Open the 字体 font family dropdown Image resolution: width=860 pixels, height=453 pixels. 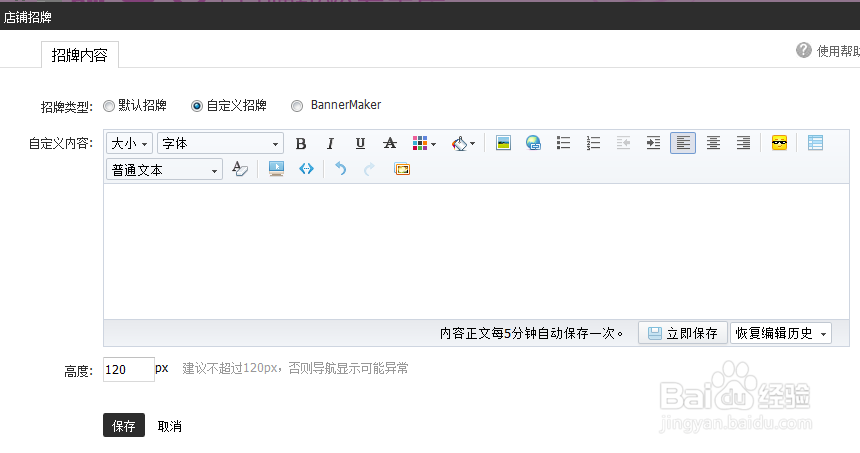220,144
